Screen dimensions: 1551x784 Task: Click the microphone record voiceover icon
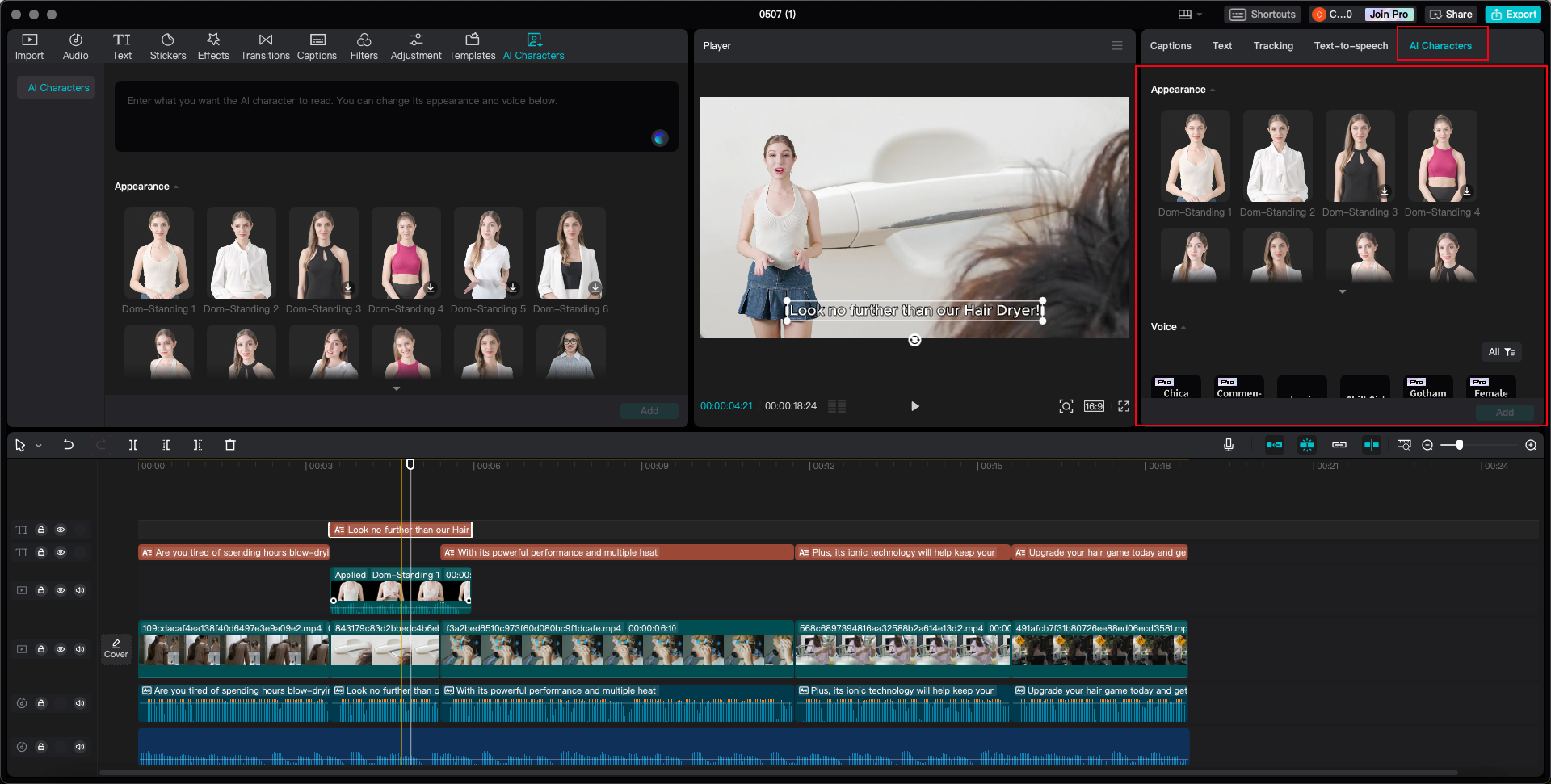coord(1228,445)
